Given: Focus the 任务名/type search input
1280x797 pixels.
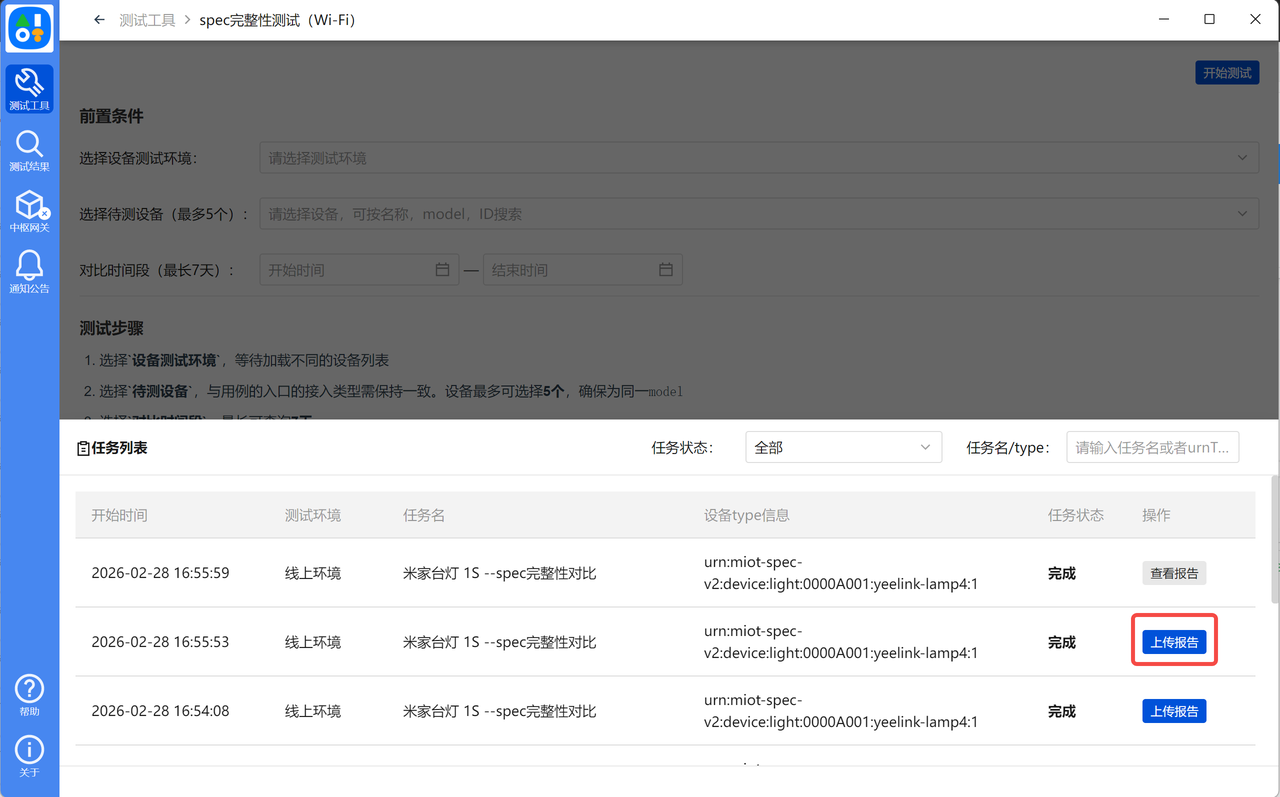Looking at the screenshot, I should coord(1153,448).
